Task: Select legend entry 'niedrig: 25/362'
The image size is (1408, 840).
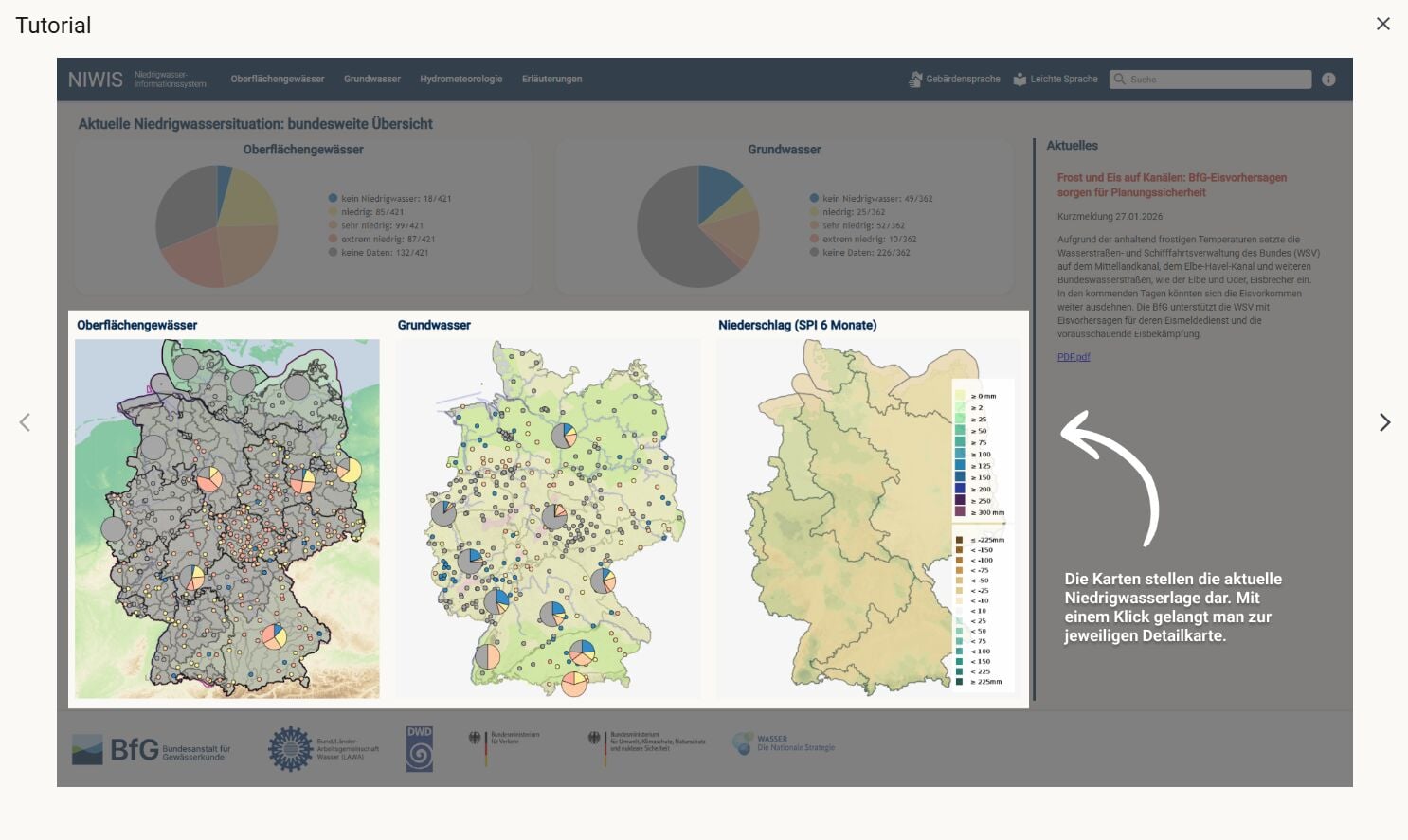Action: 848,212
